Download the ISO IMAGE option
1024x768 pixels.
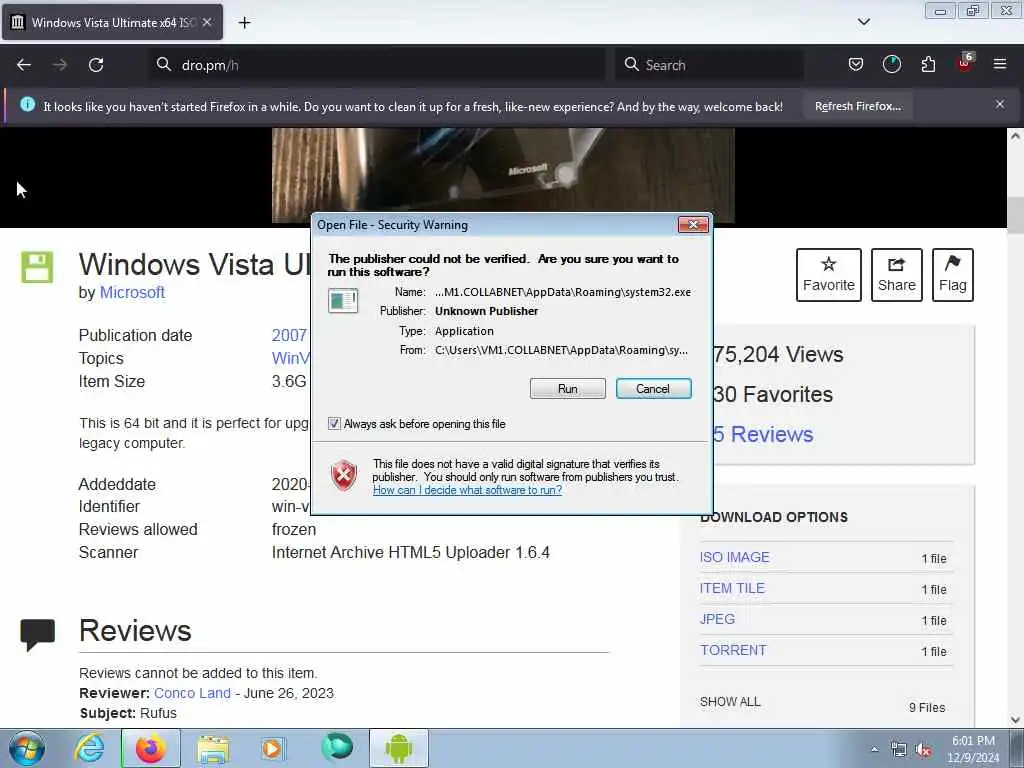pos(734,557)
